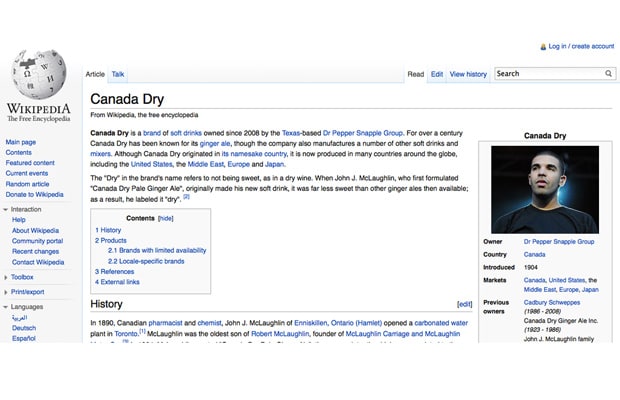Switch to Deutsch language version
620x400 pixels.
coord(24,328)
